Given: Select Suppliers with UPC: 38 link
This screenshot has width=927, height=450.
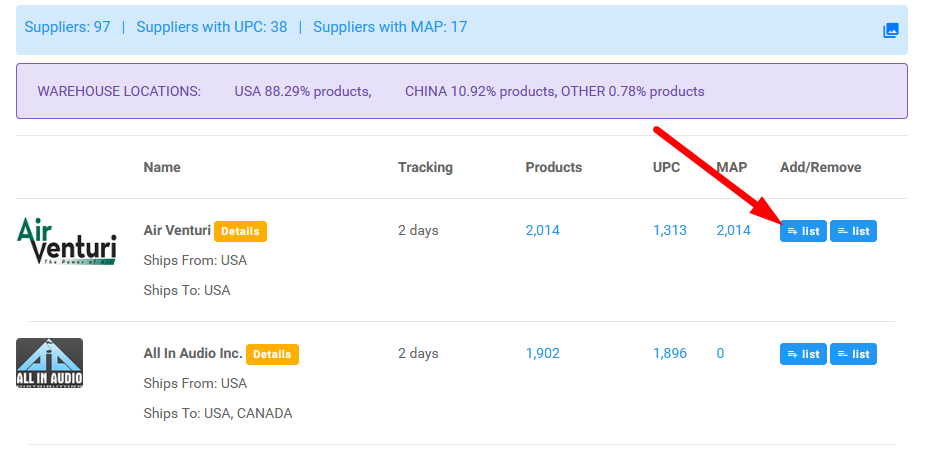Looking at the screenshot, I should [x=212, y=27].
